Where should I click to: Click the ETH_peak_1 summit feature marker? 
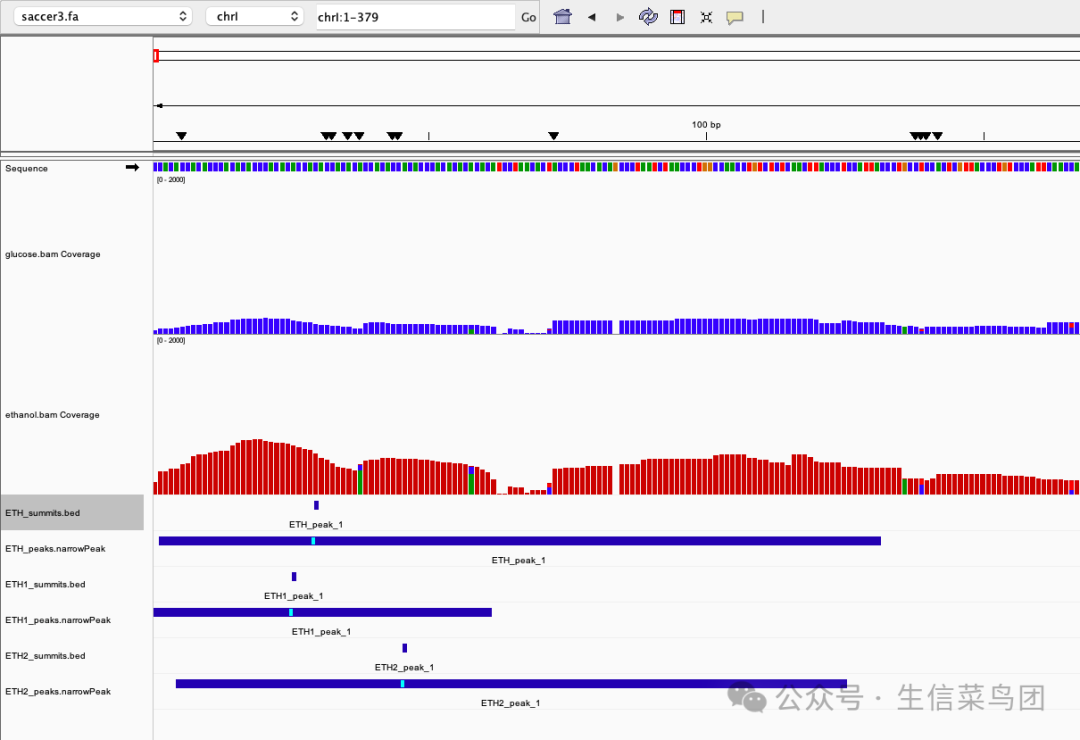tap(316, 505)
